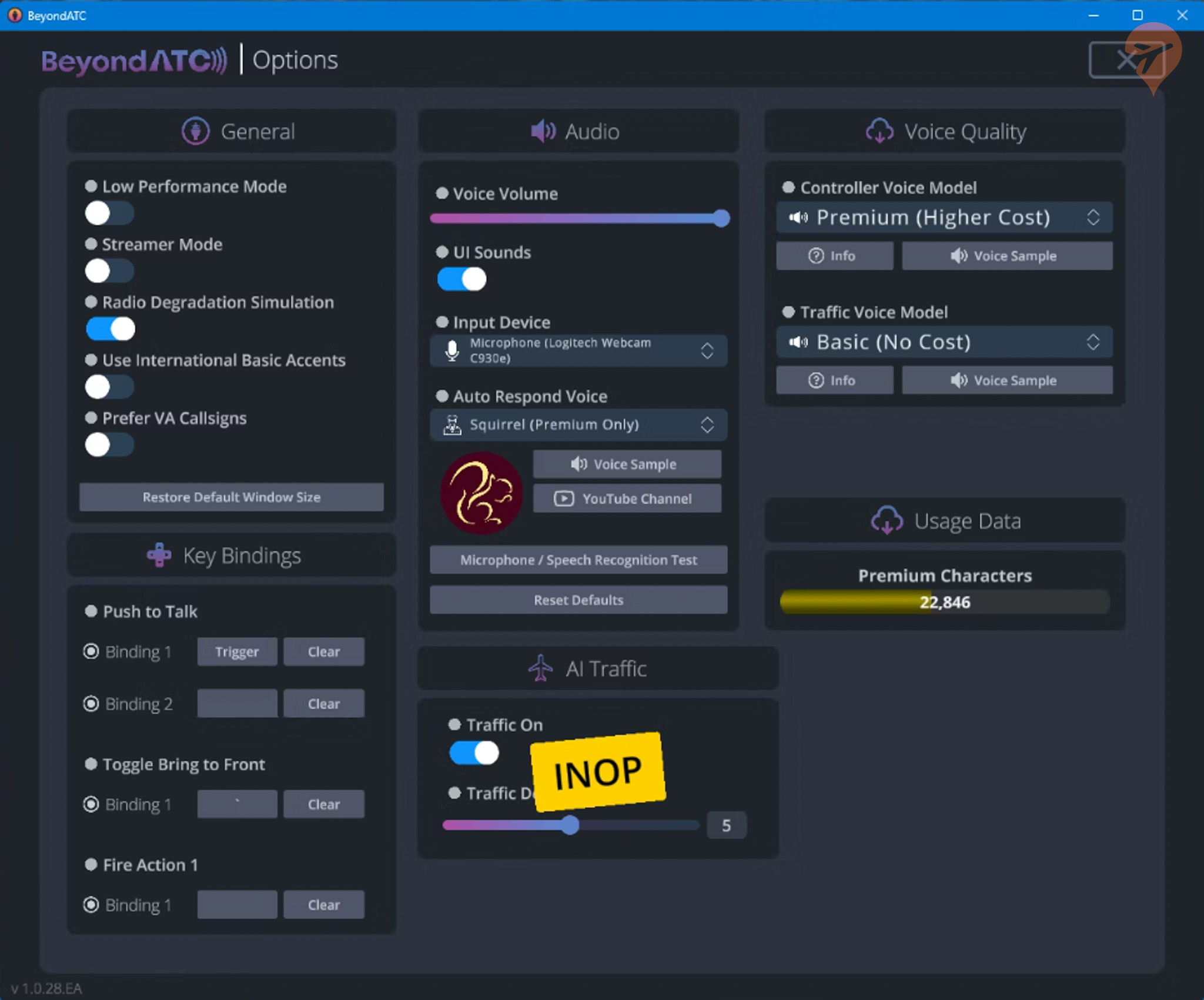Click the airplane icon in AI Traffic header
Image resolution: width=1204 pixels, height=1000 pixels.
(539, 668)
